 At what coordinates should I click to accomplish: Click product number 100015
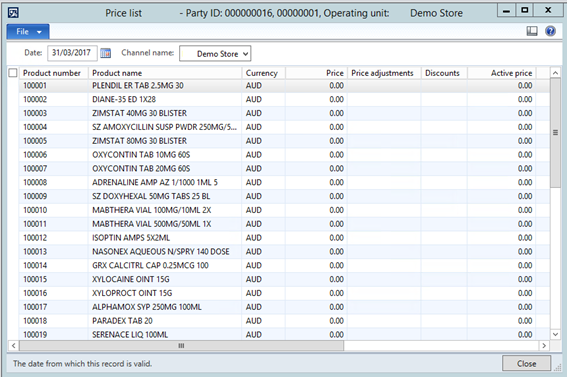35,279
